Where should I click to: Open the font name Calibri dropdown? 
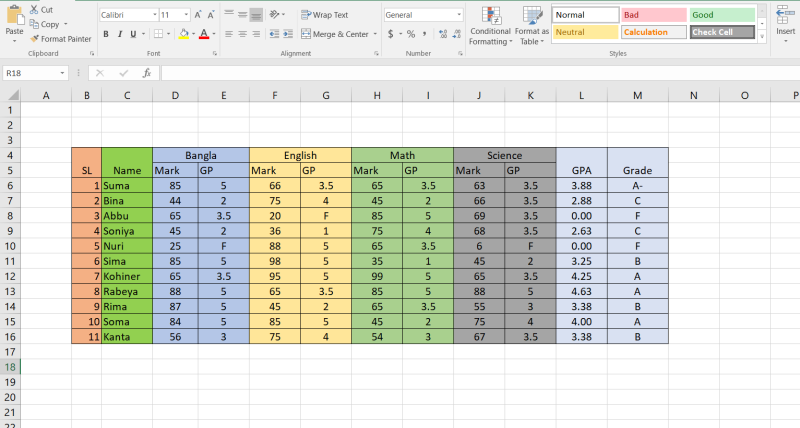click(x=155, y=15)
